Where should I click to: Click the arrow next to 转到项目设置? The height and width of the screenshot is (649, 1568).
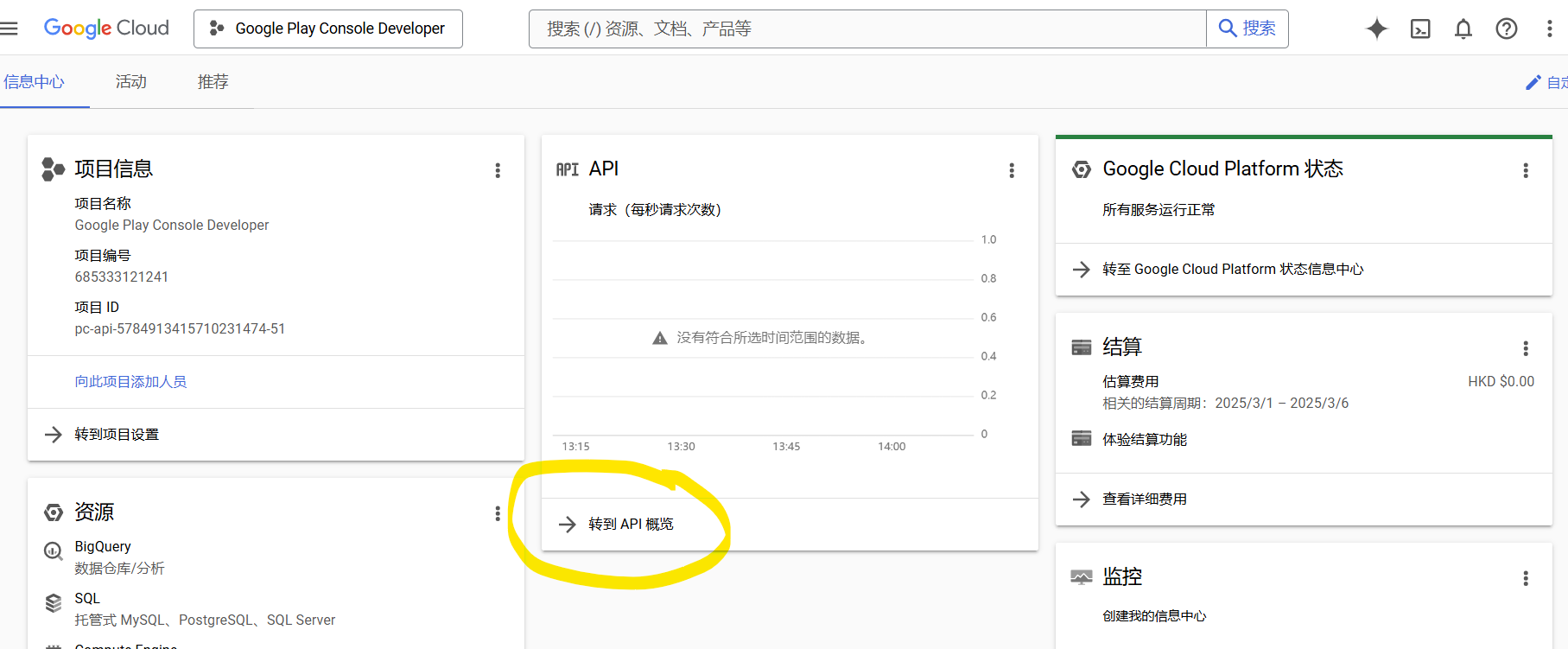(54, 435)
